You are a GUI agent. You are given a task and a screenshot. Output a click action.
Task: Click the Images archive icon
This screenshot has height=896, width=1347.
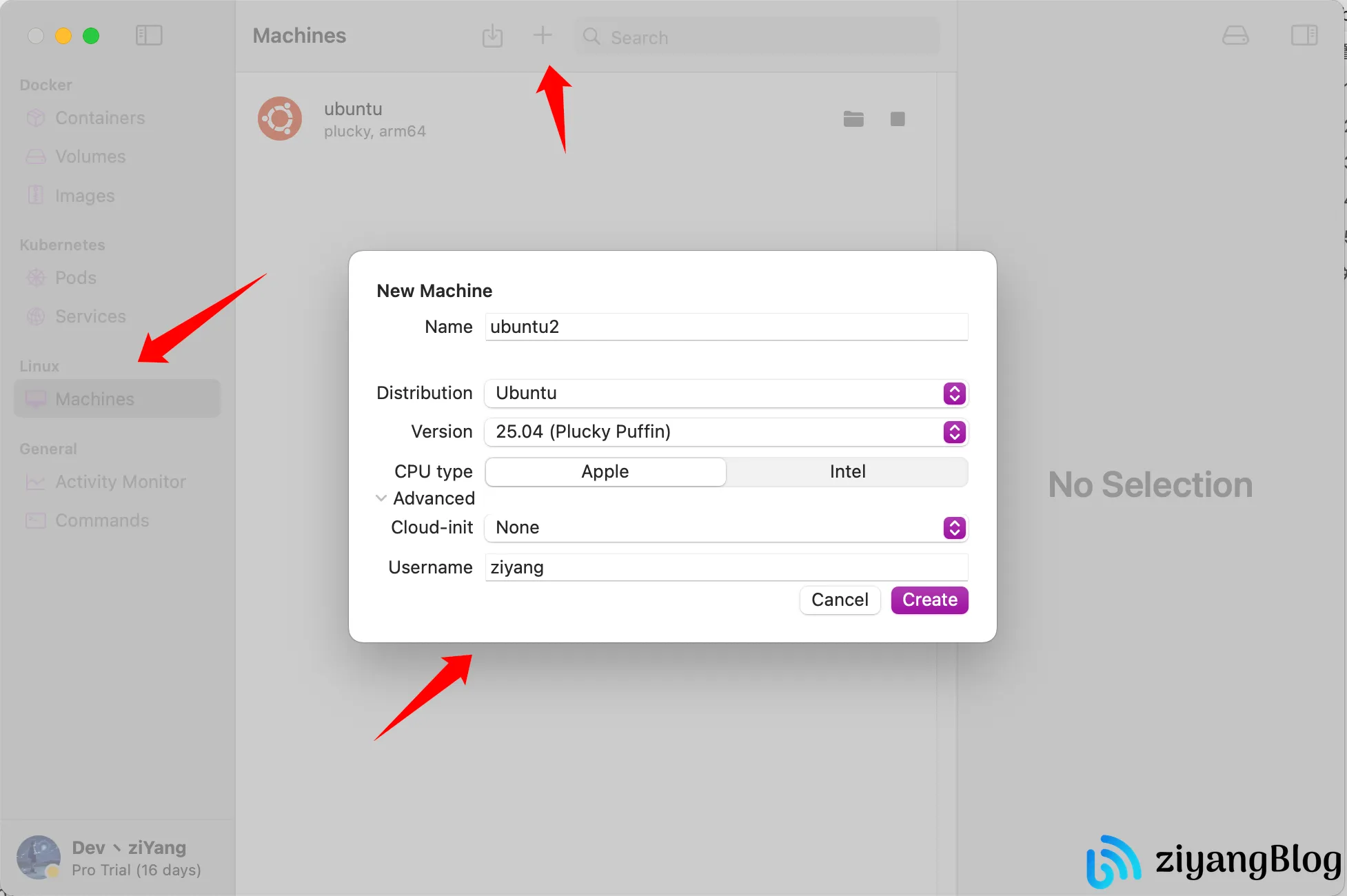[x=36, y=195]
